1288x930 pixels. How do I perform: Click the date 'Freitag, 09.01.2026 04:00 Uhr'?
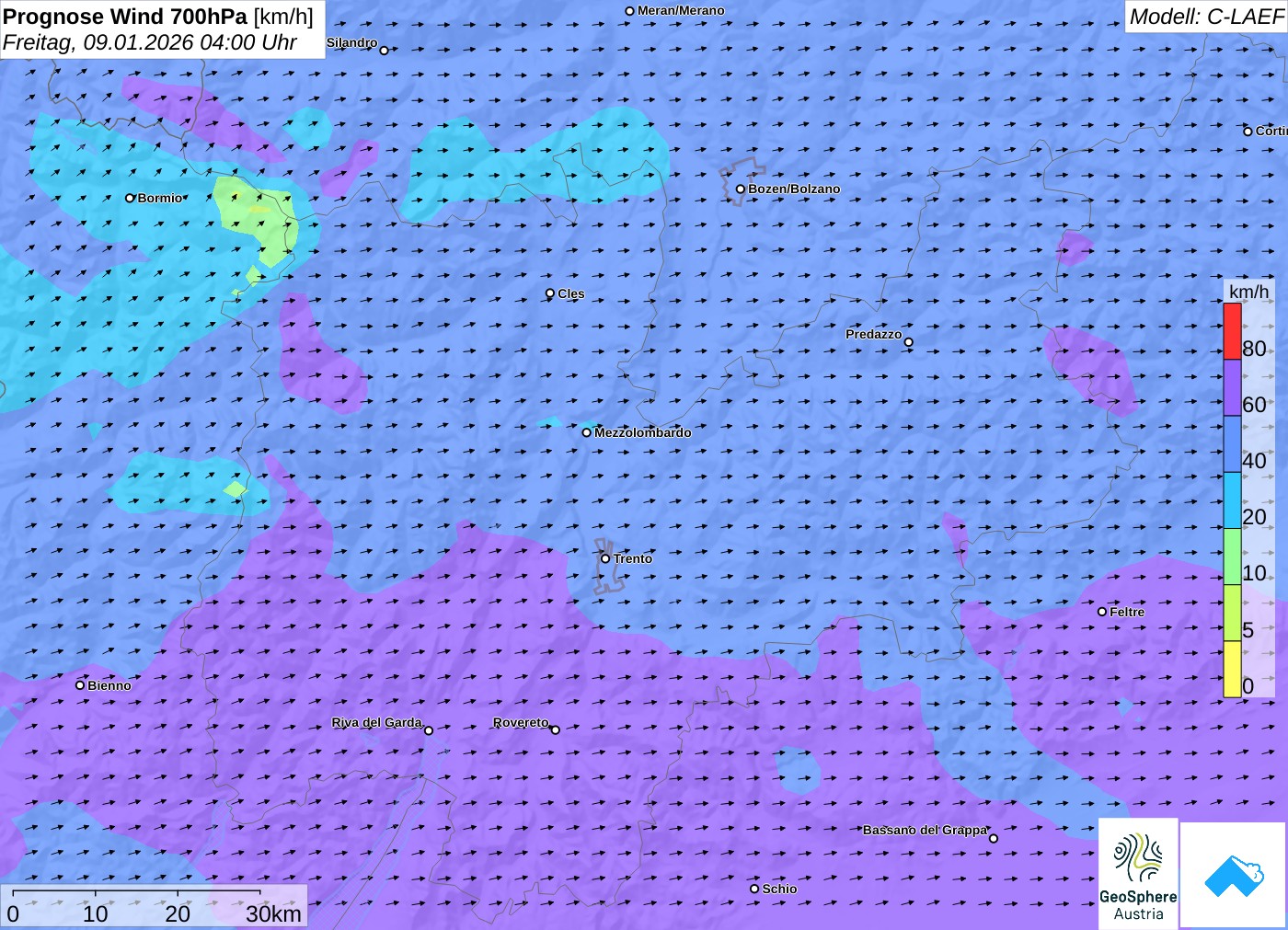(x=150, y=42)
